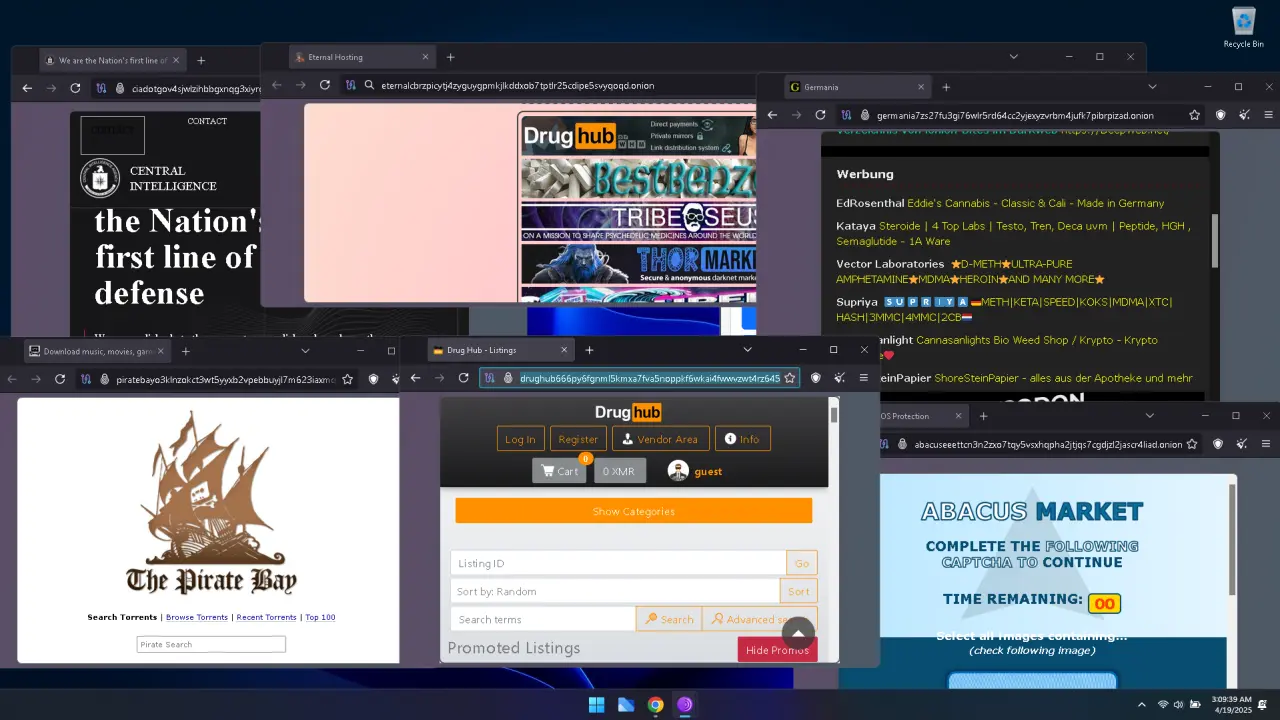Open the hamburger menu in Drug Hub window
1280x720 pixels.
point(864,378)
